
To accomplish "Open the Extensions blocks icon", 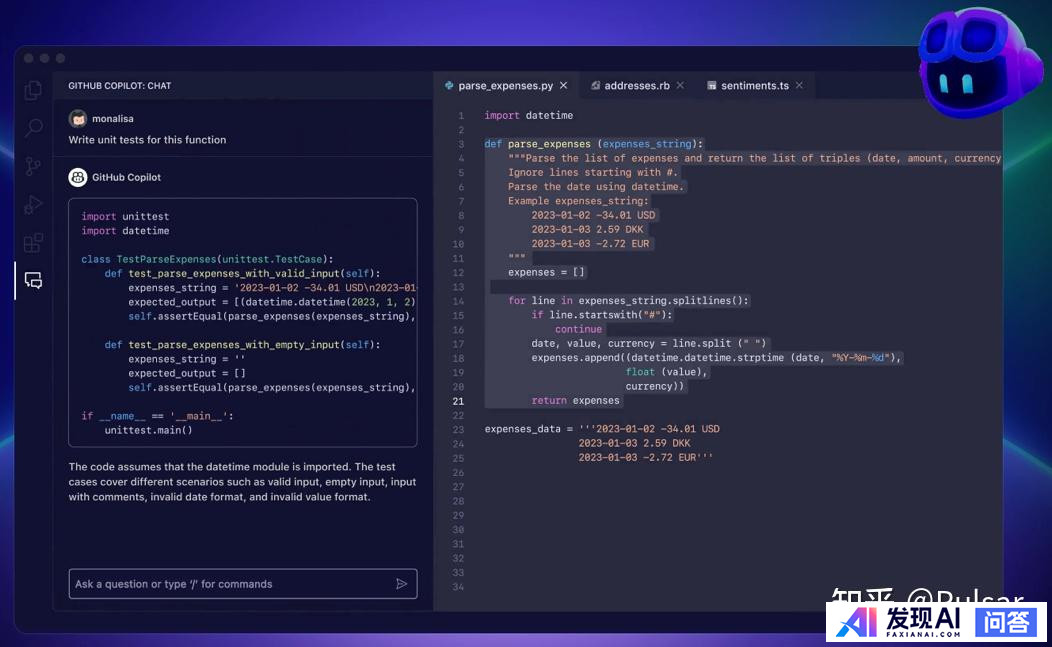I will tap(34, 242).
